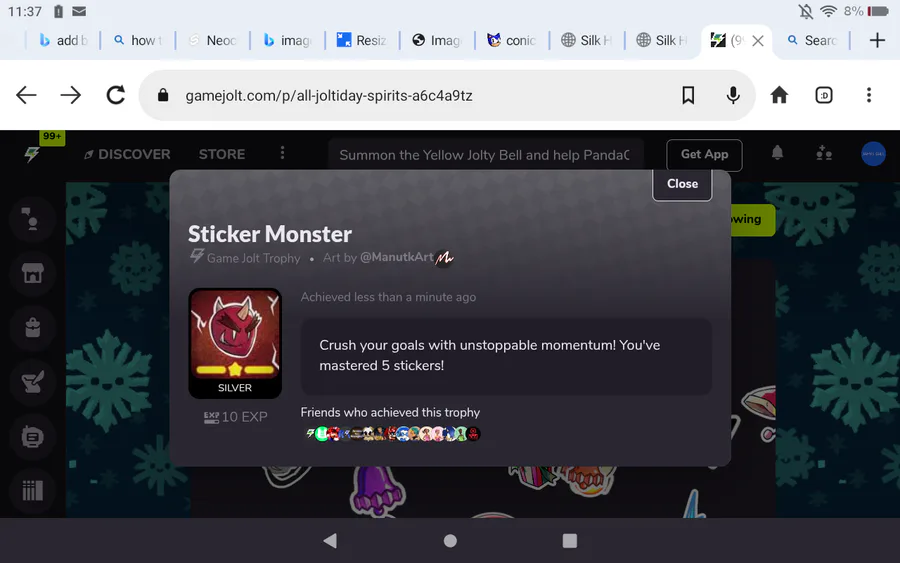Click the '10 EXP' label
Screen dimensions: 900x563
coord(235,417)
